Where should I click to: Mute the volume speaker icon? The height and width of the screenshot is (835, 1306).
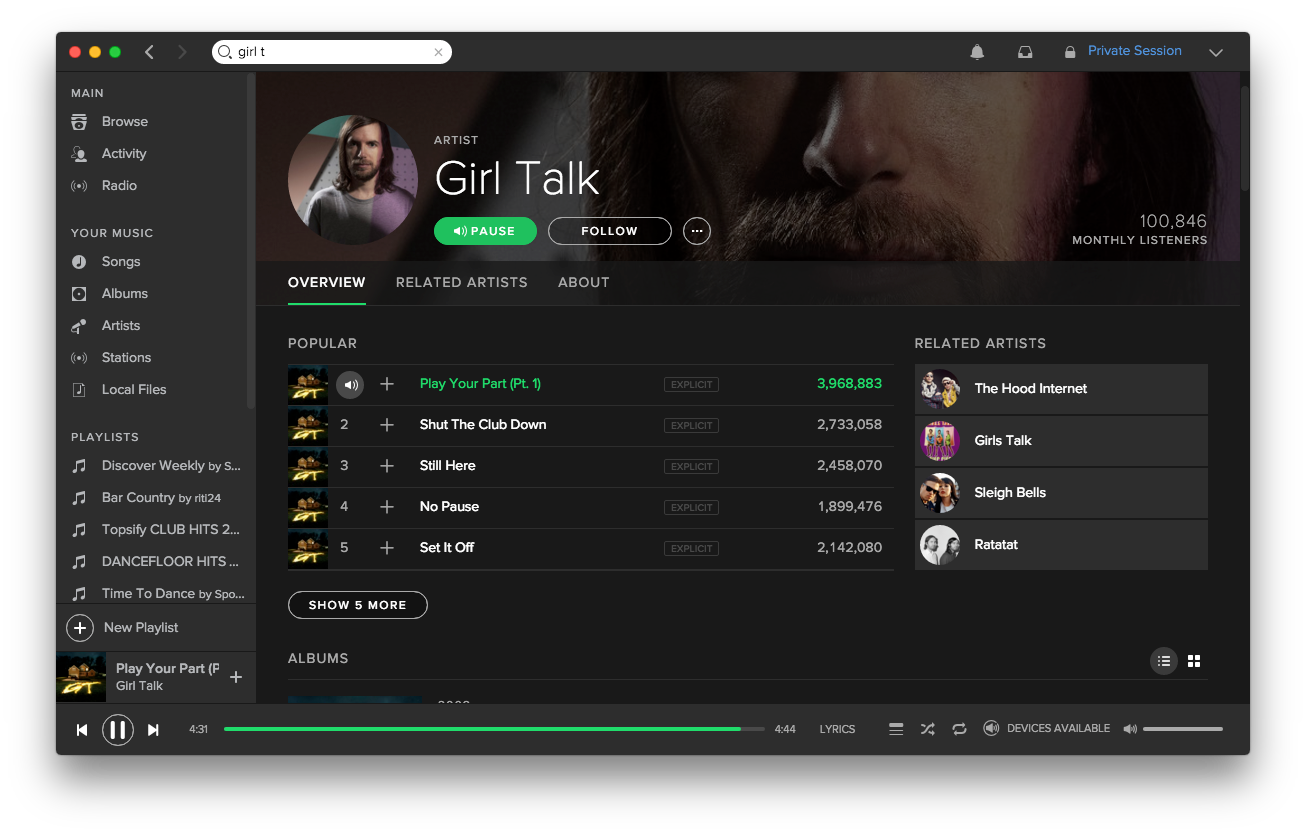click(x=1130, y=730)
